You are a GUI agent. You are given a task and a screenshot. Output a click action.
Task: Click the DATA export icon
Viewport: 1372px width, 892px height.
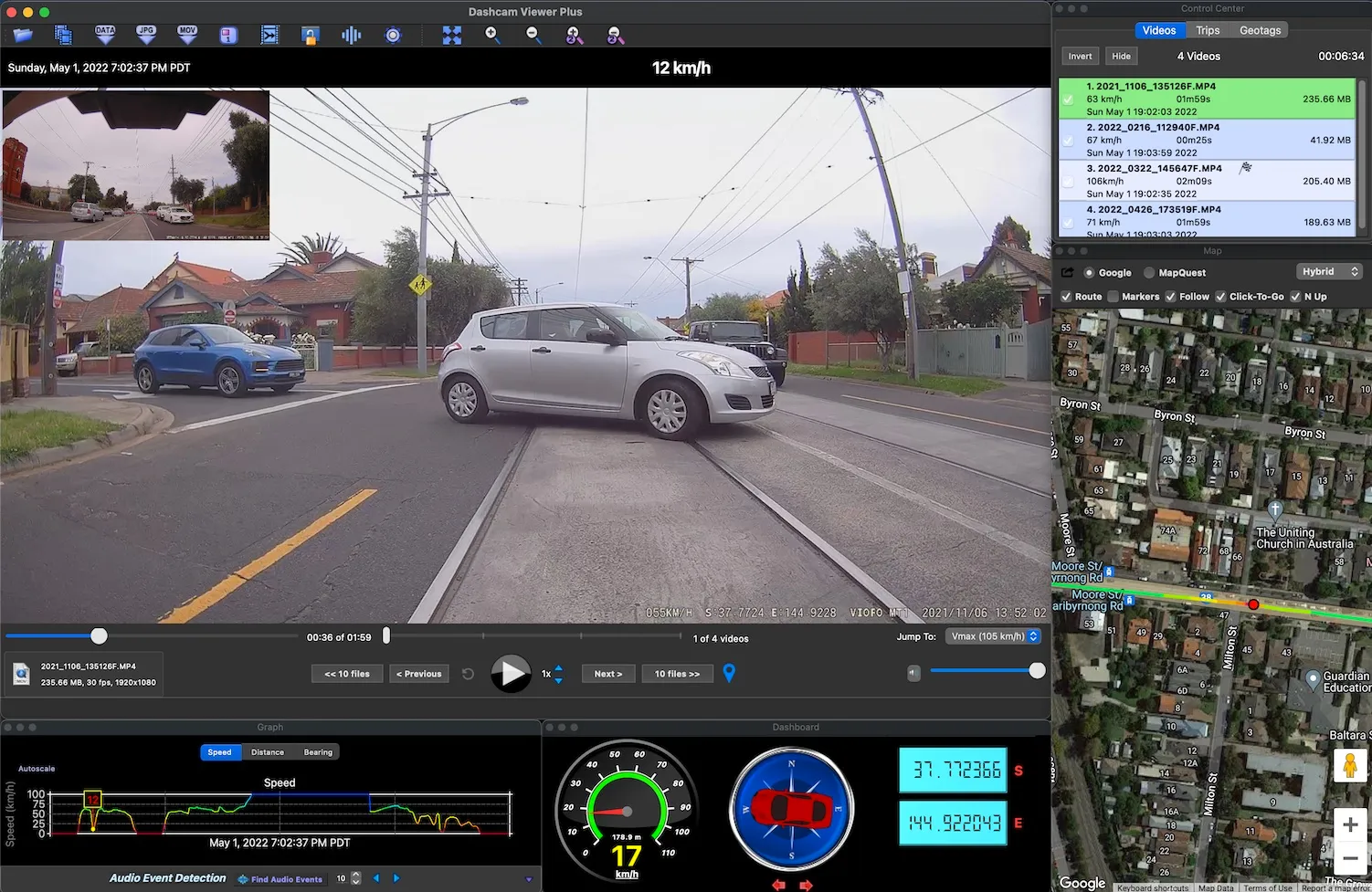pos(105,36)
